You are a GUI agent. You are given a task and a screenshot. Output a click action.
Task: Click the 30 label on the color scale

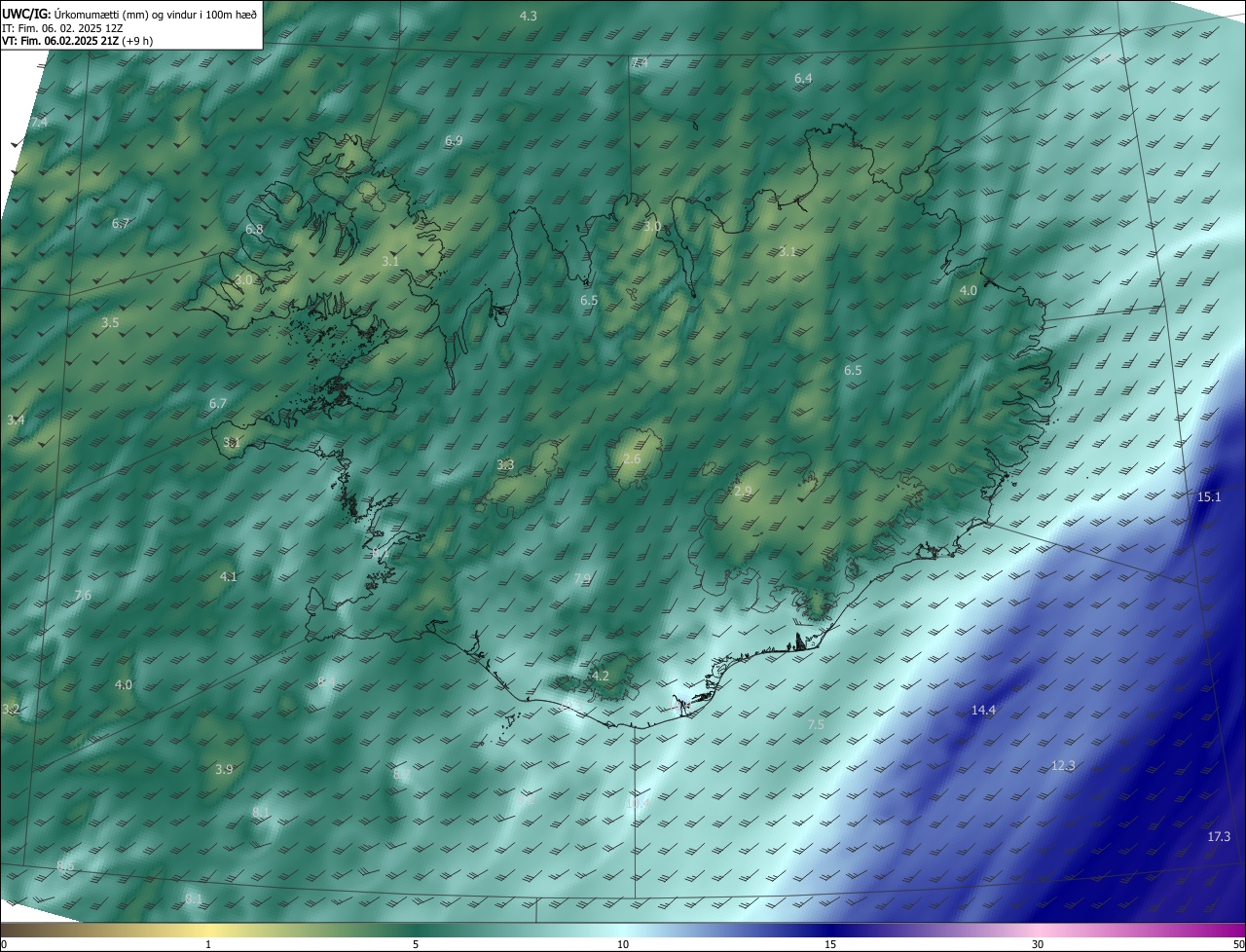[1038, 944]
